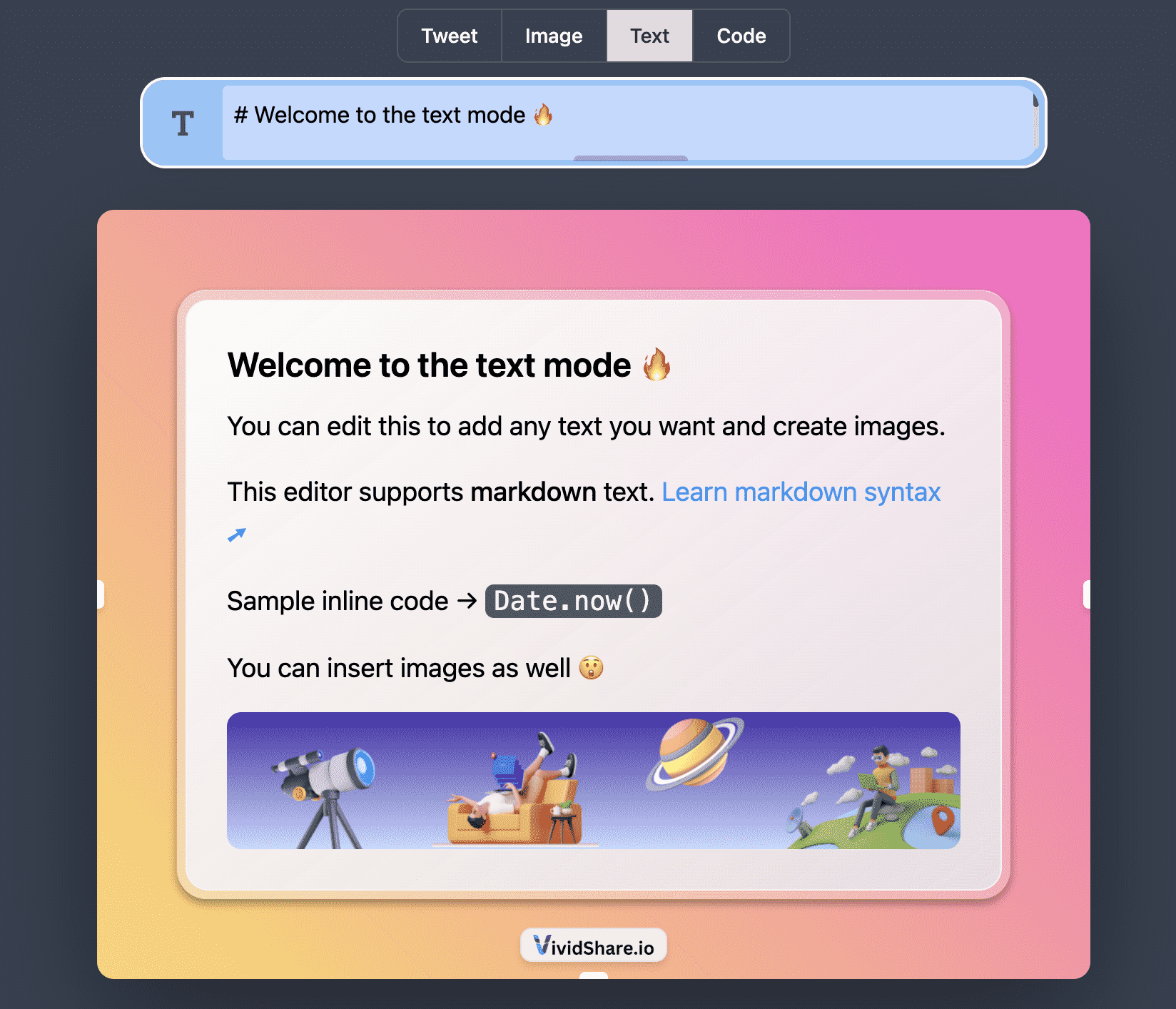Select the Text tab

coord(649,36)
